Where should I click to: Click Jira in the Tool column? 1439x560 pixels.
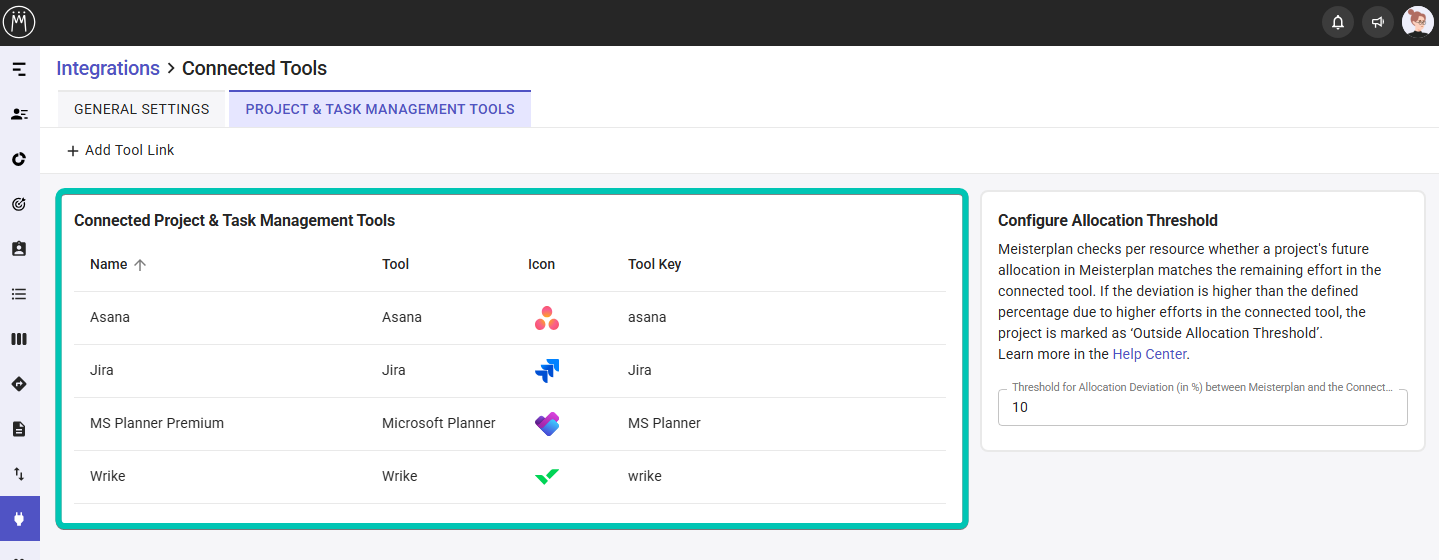pyautogui.click(x=394, y=370)
